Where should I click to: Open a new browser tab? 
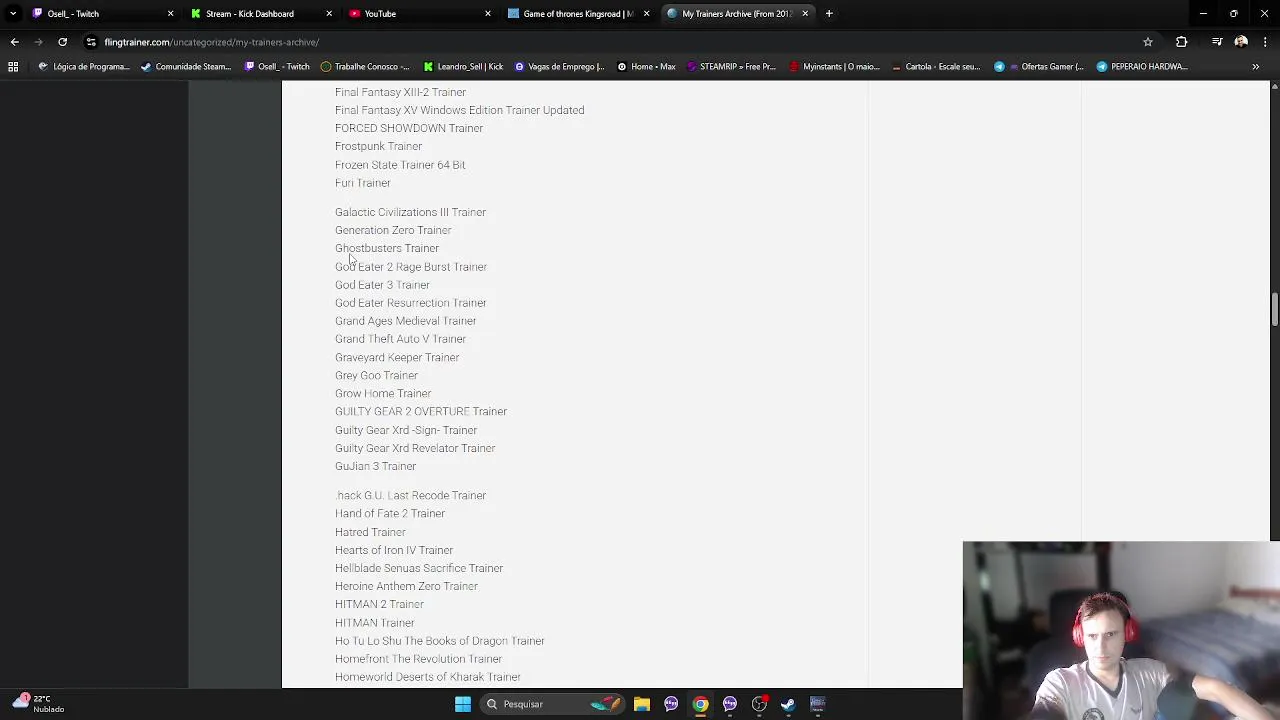[829, 14]
